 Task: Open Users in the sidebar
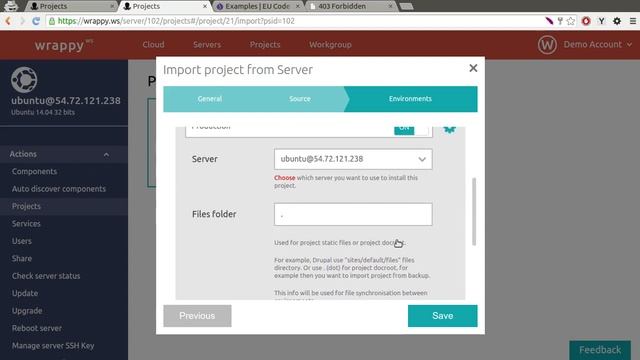click(x=22, y=241)
